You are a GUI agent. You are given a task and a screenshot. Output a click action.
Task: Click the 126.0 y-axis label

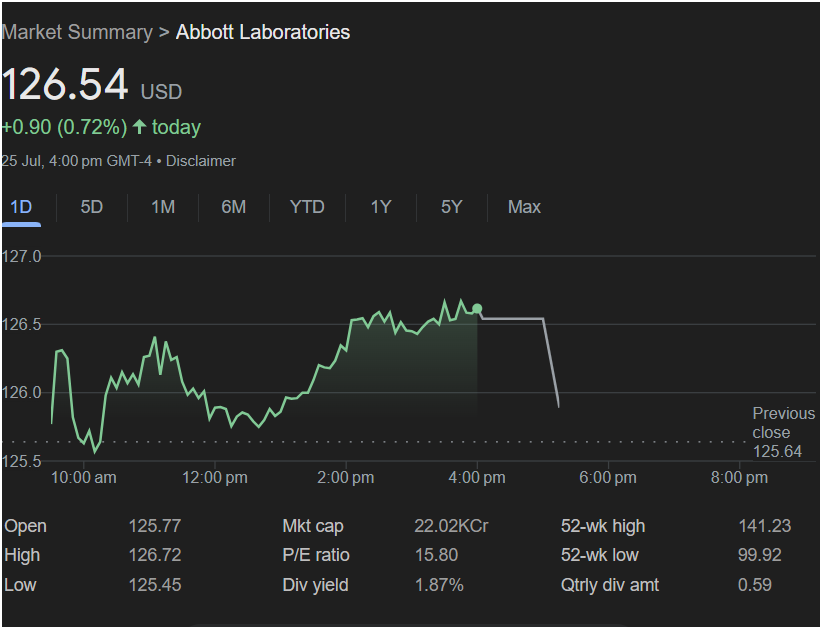[21, 393]
